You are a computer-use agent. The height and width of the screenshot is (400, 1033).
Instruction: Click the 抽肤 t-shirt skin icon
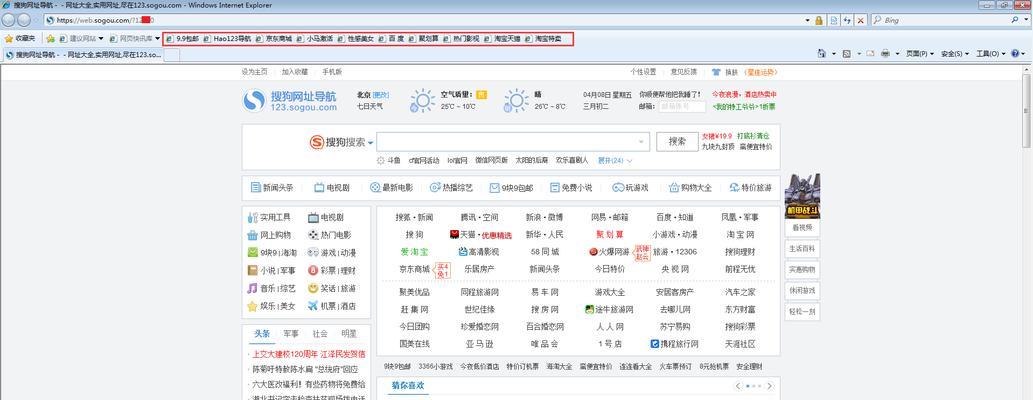[717, 72]
